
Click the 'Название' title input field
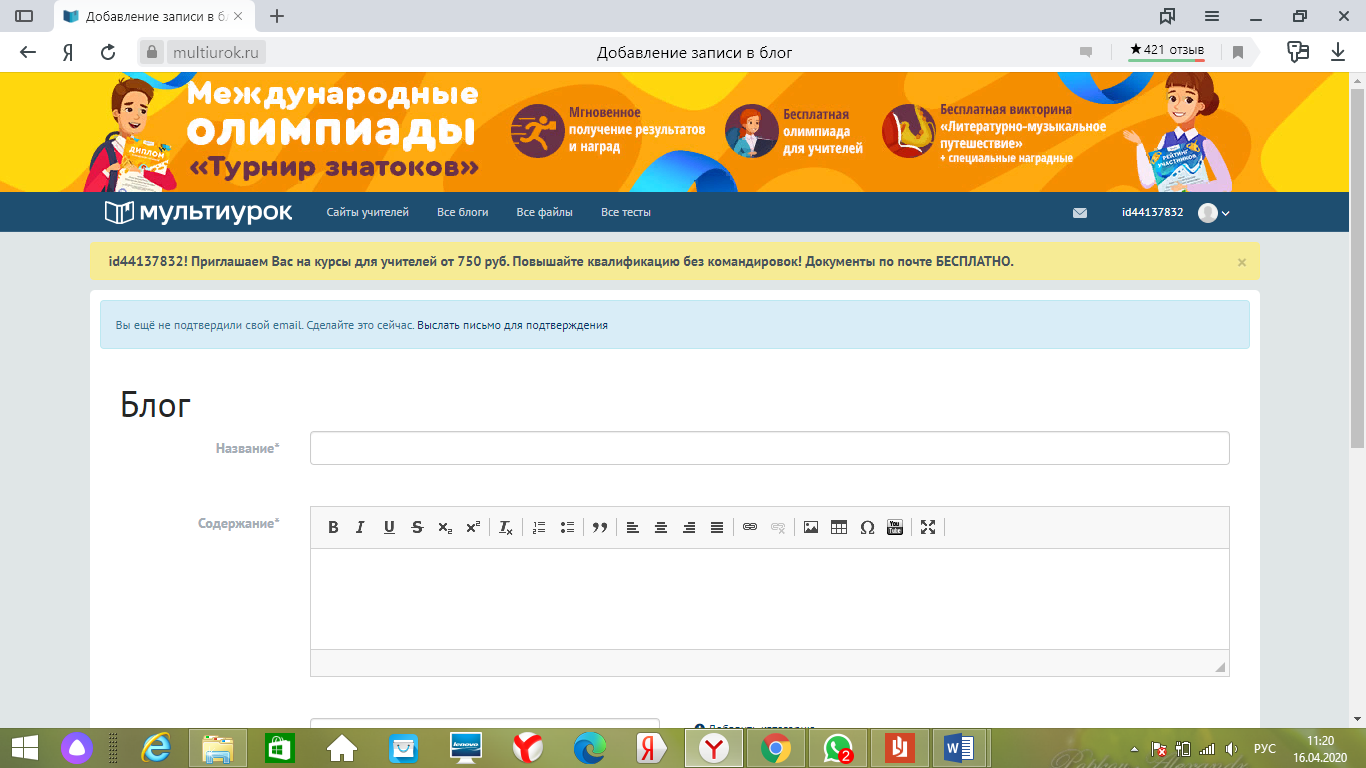point(769,448)
